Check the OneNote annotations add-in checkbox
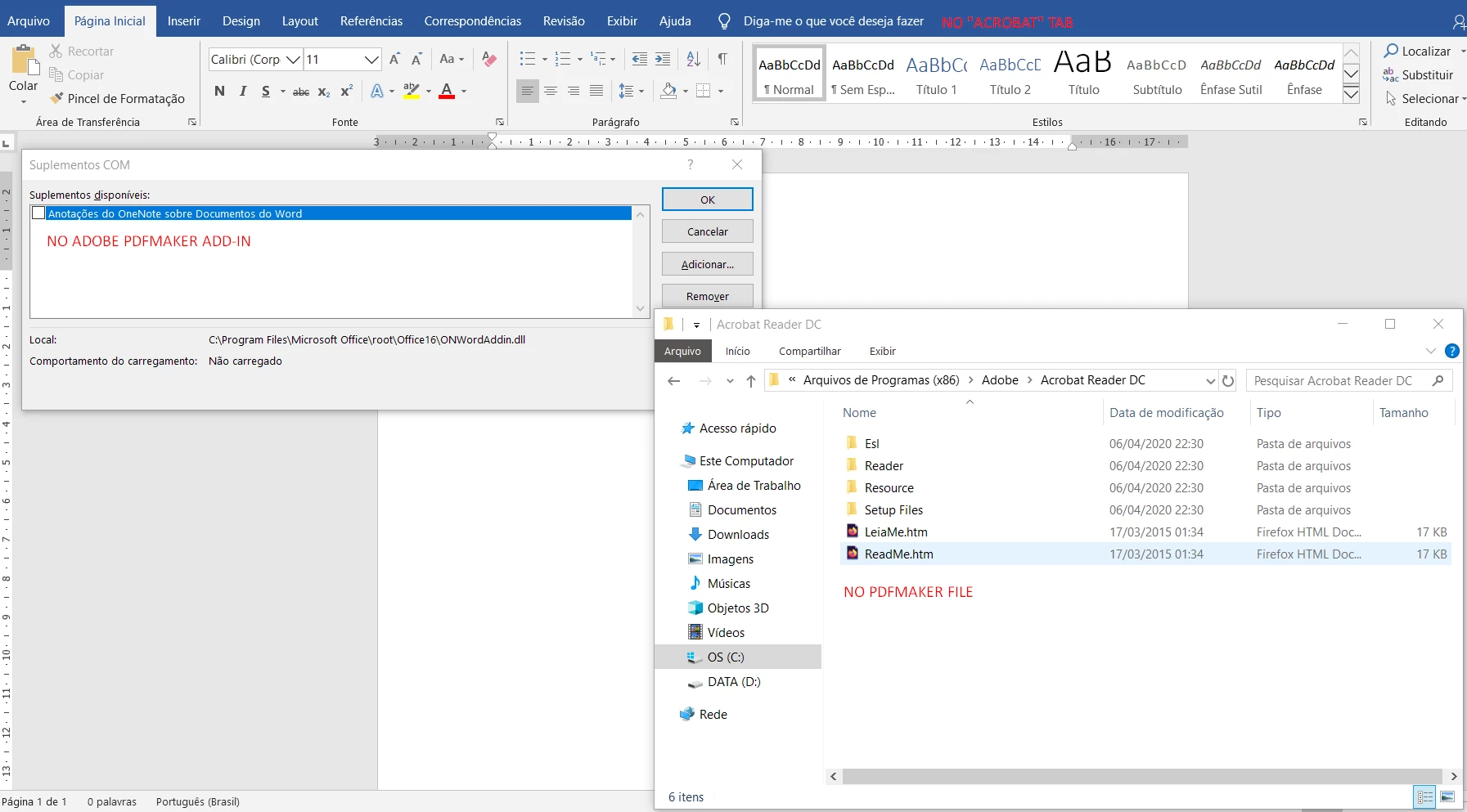Viewport: 1467px width, 812px height. point(38,213)
